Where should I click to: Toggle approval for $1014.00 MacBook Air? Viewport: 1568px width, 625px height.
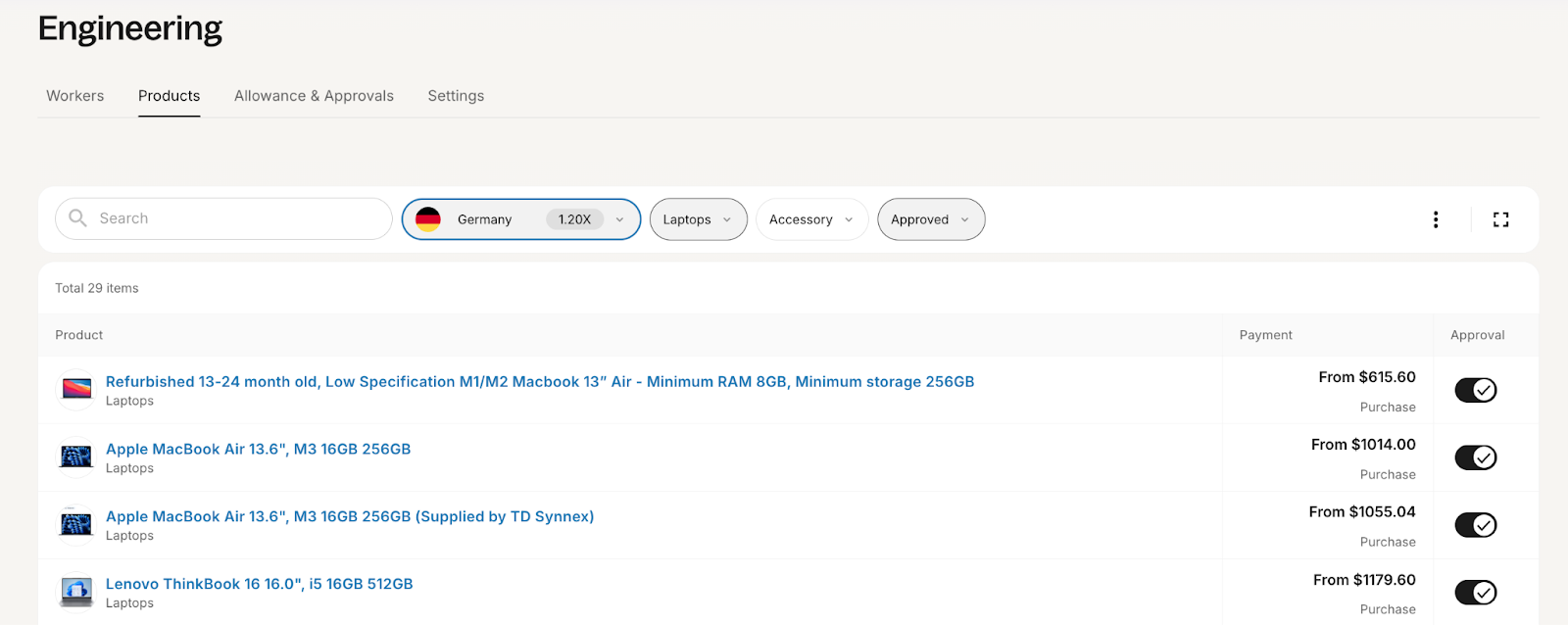click(1476, 457)
